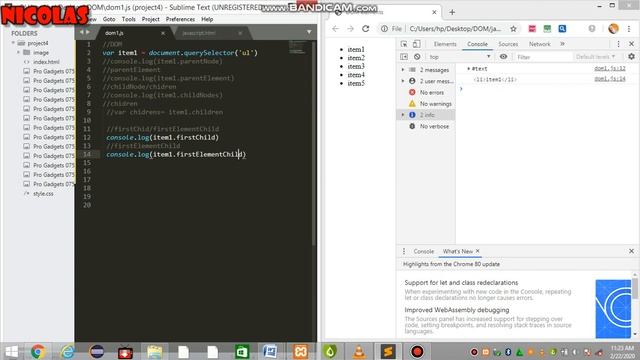The height and width of the screenshot is (360, 640).
Task: Open the top context dropdown in console
Action: 459,57
